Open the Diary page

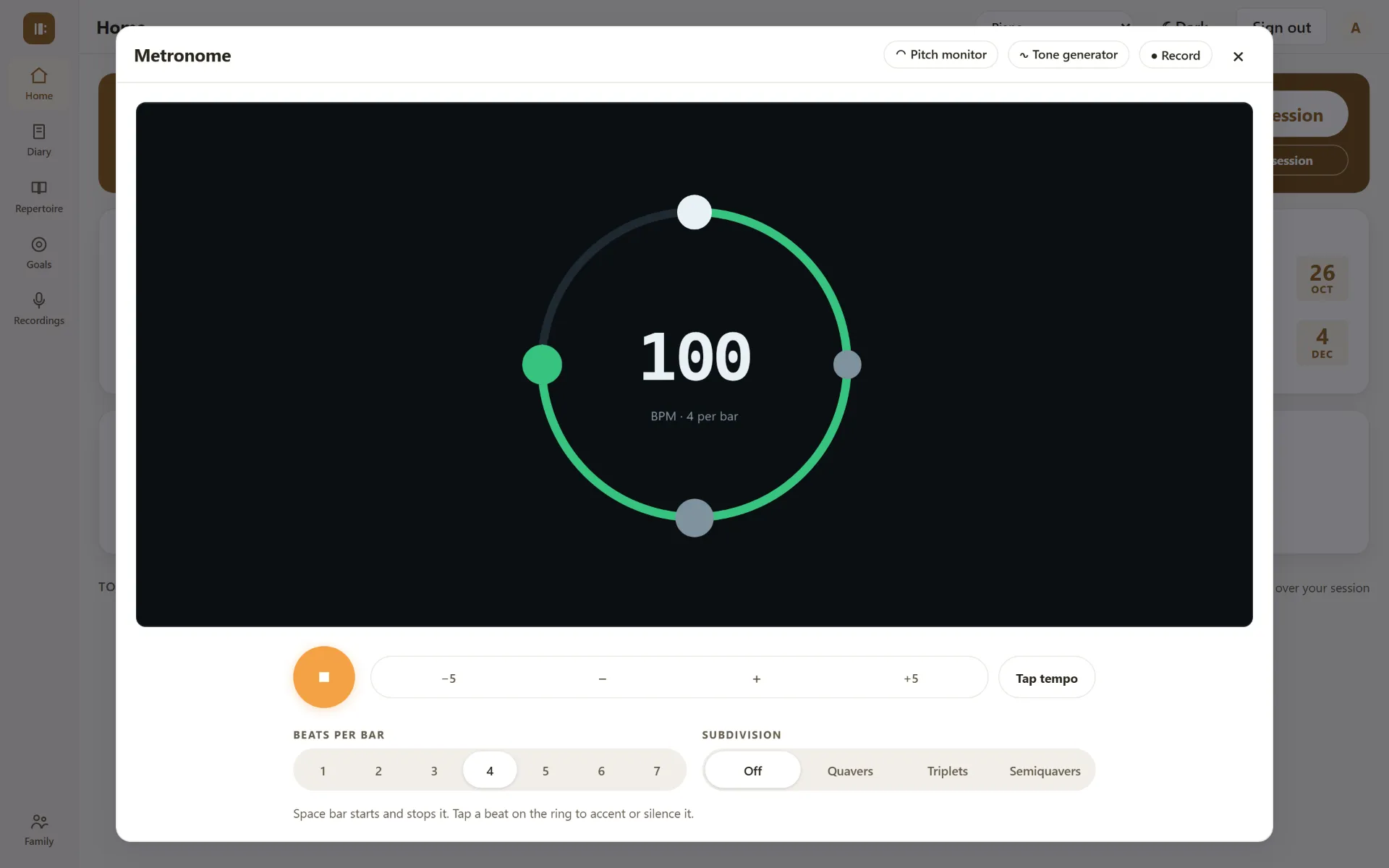[39, 140]
